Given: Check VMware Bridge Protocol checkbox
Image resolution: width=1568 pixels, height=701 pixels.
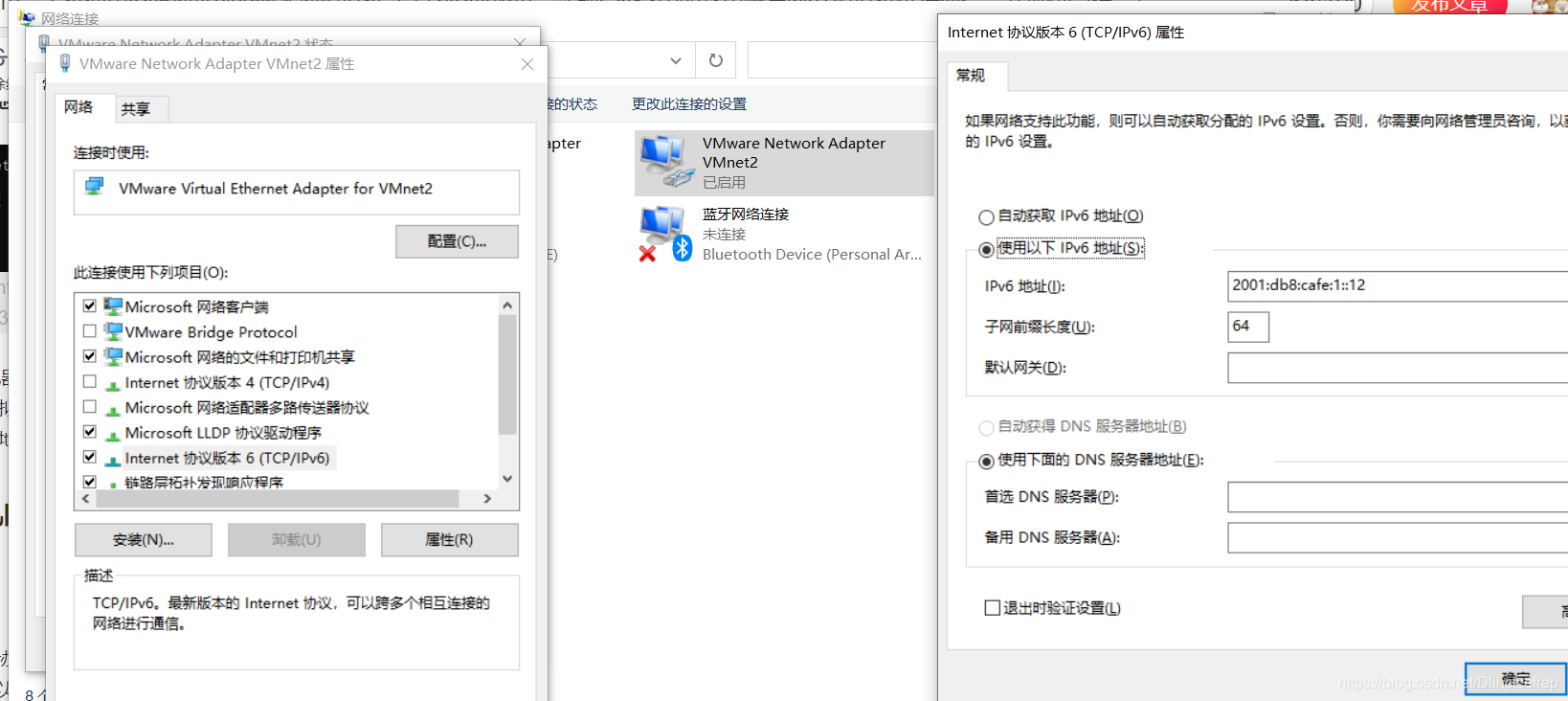Looking at the screenshot, I should pos(90,331).
